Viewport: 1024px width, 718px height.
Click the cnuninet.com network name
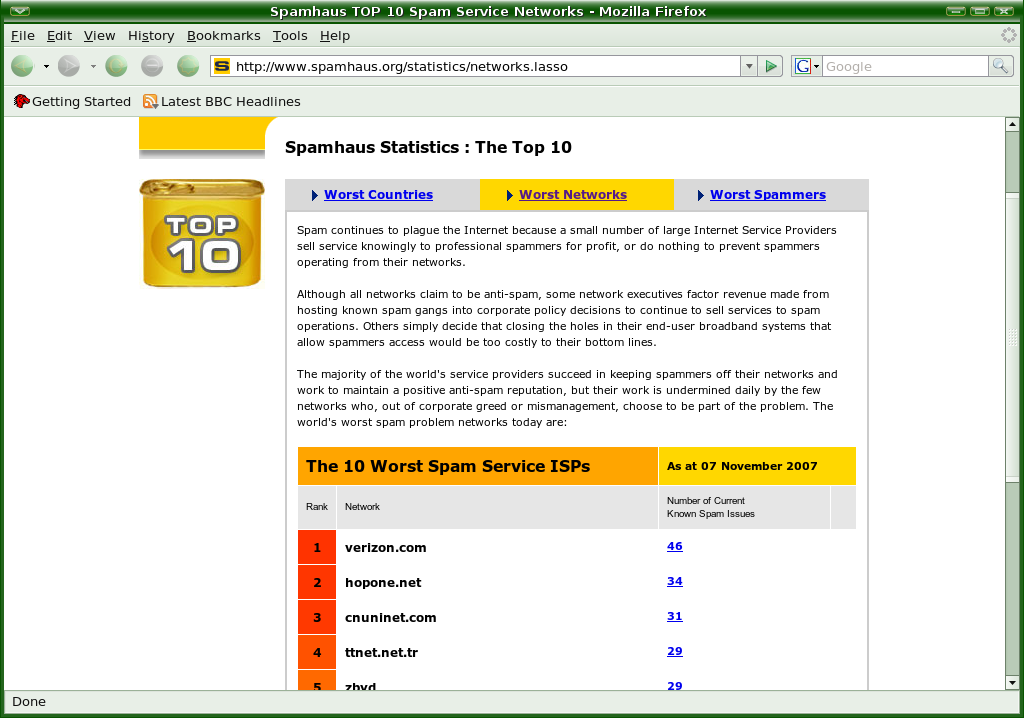tap(391, 617)
